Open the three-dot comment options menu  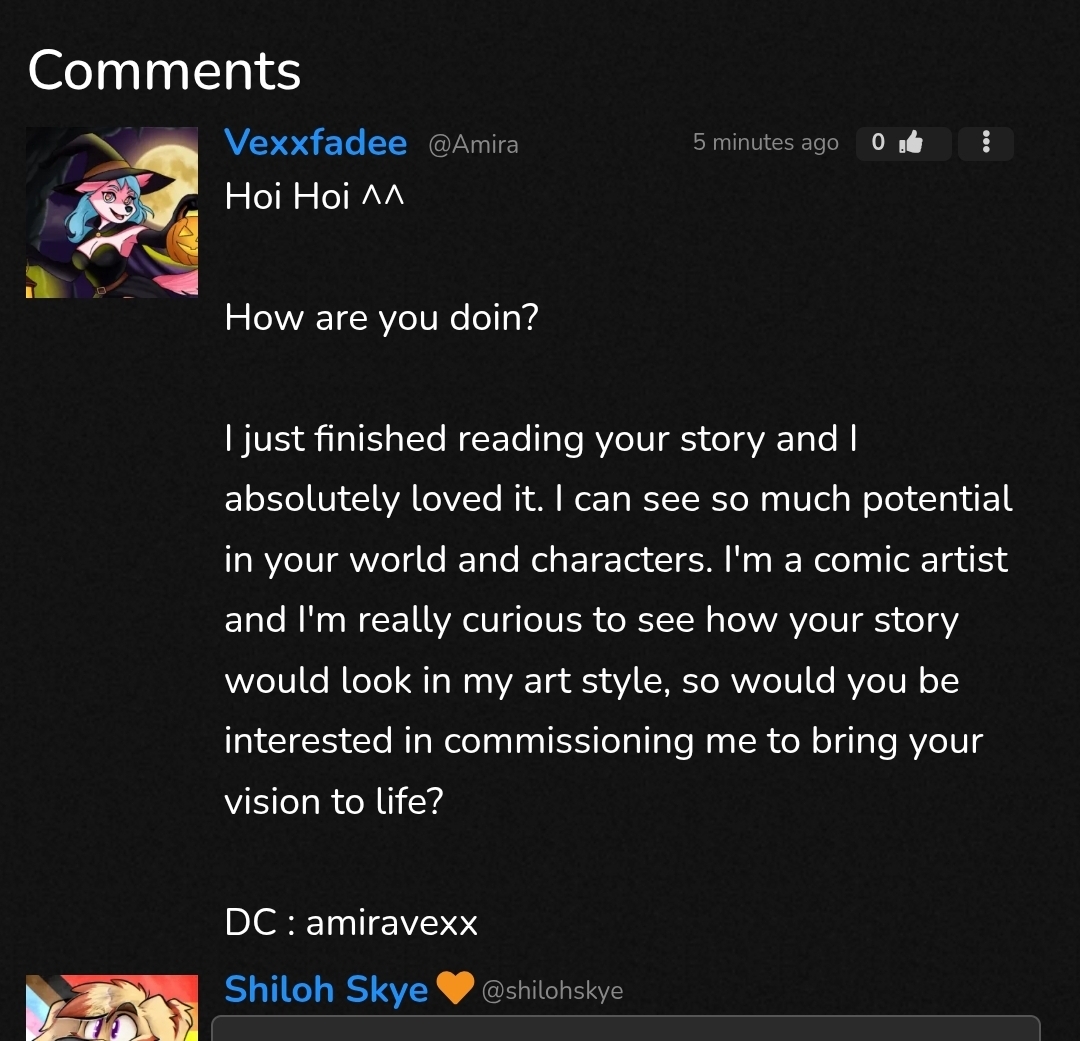point(986,143)
